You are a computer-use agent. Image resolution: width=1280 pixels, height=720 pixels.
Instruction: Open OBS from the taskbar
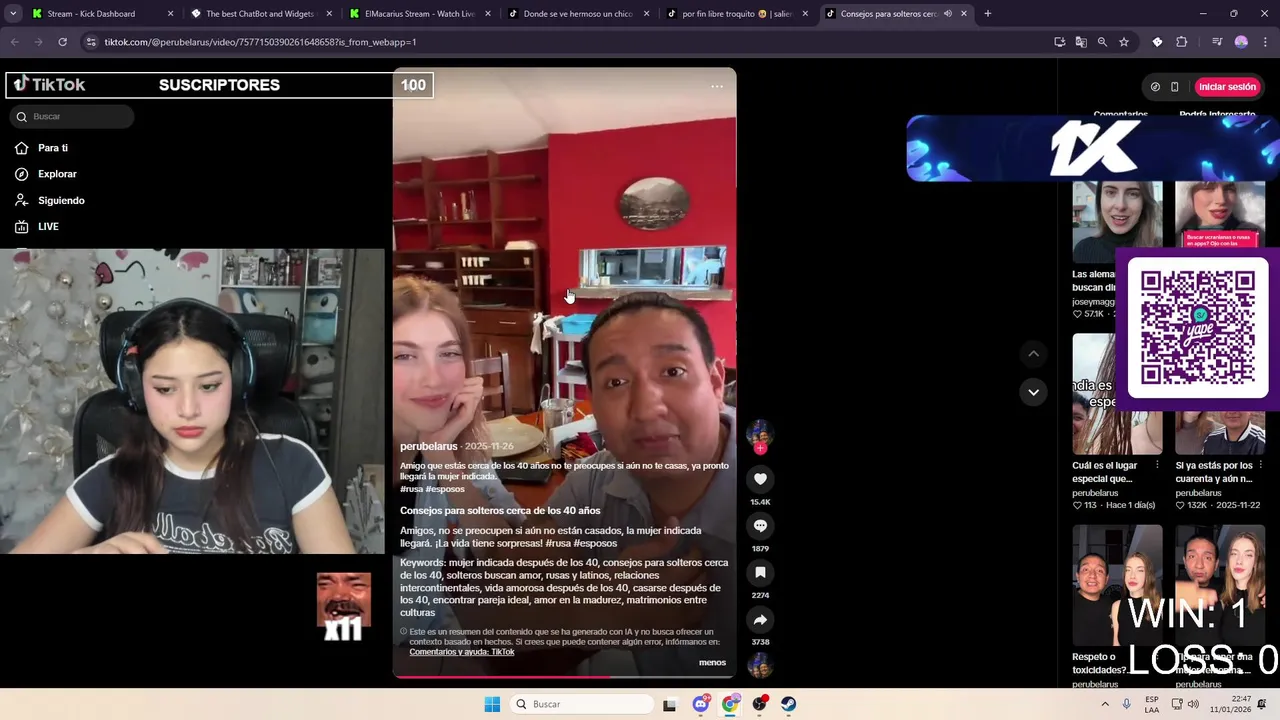pos(760,704)
